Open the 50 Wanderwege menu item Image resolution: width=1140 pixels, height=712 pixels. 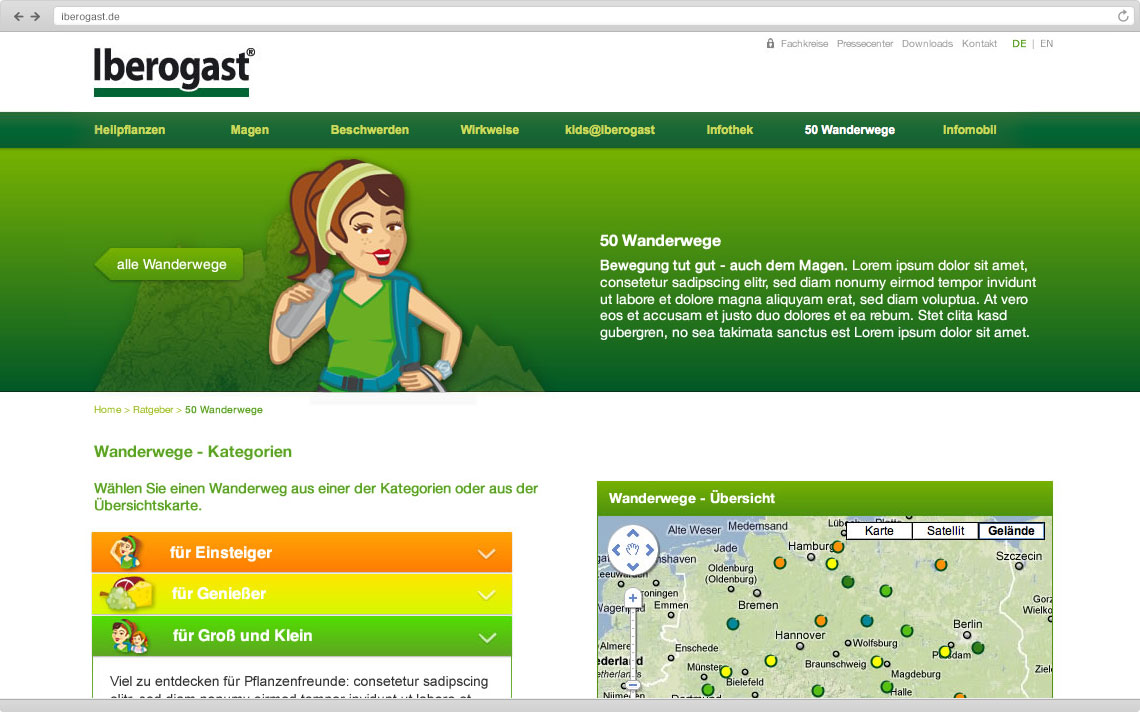tap(849, 130)
